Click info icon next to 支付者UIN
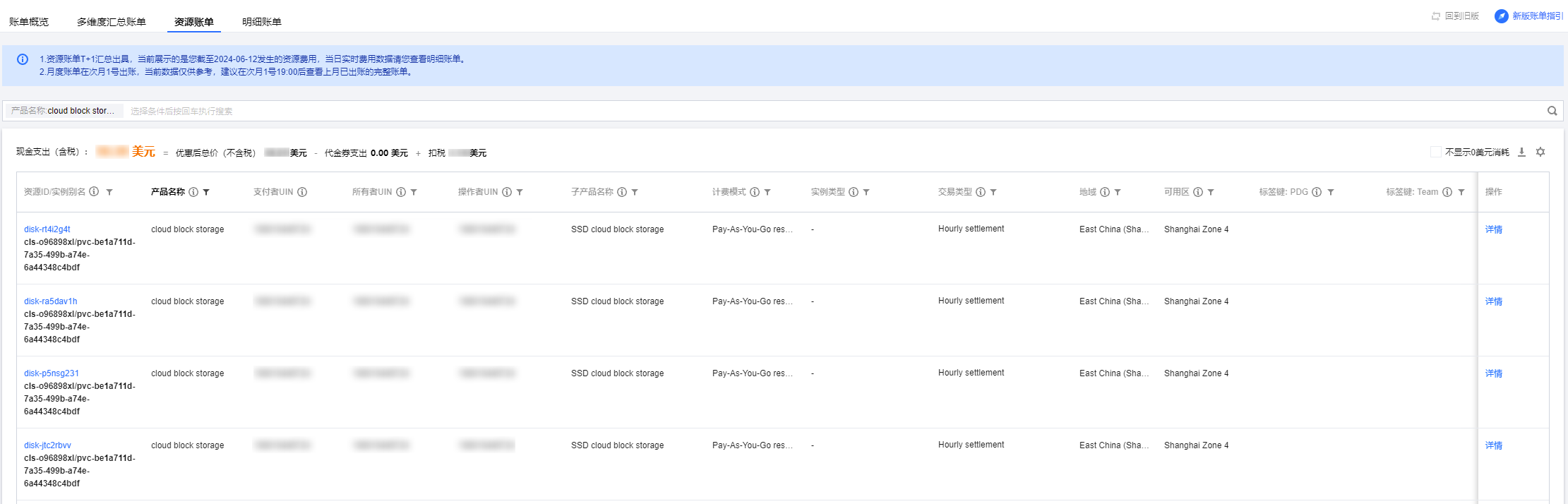Image resolution: width=1568 pixels, height=504 pixels. click(302, 192)
